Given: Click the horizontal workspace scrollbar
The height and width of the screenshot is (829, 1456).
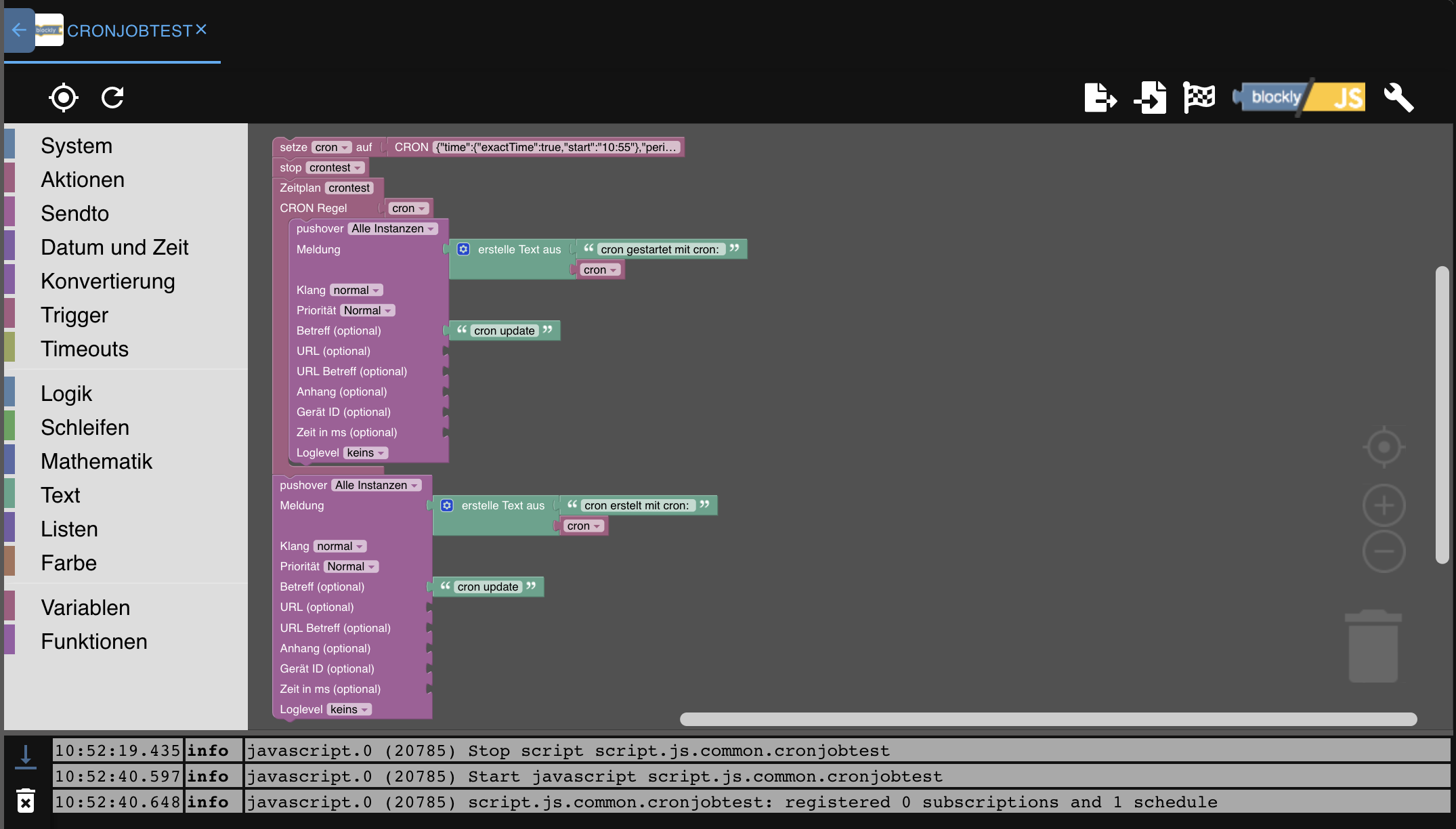Looking at the screenshot, I should tap(1048, 719).
